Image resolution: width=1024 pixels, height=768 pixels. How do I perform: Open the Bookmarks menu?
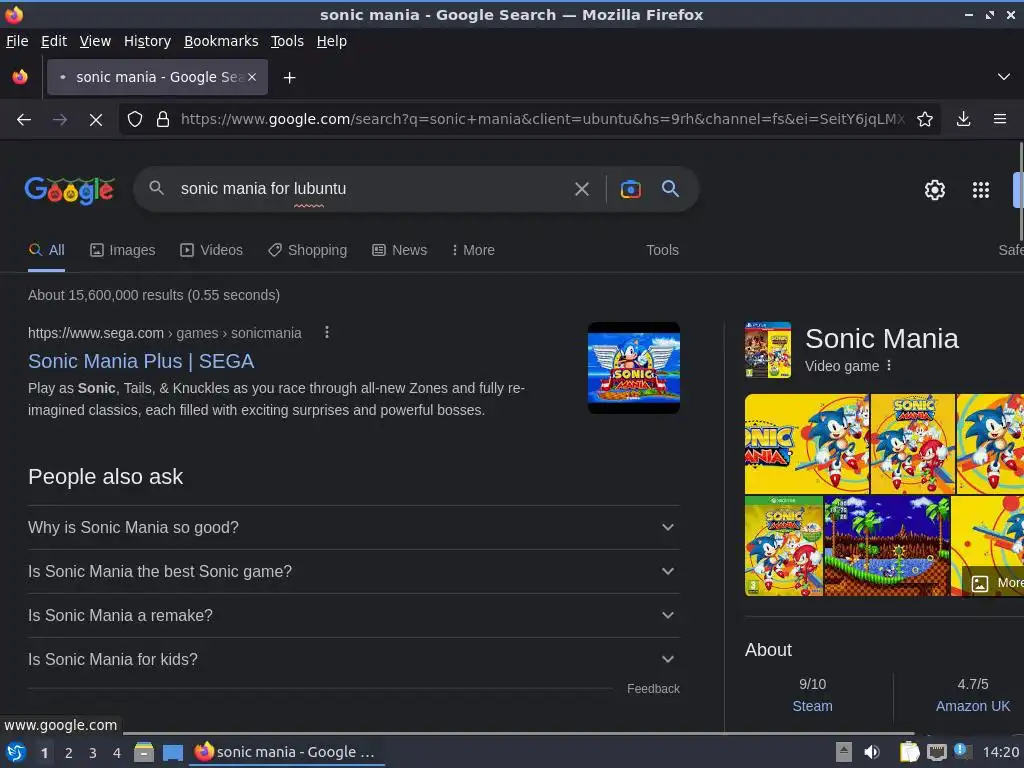(x=221, y=41)
